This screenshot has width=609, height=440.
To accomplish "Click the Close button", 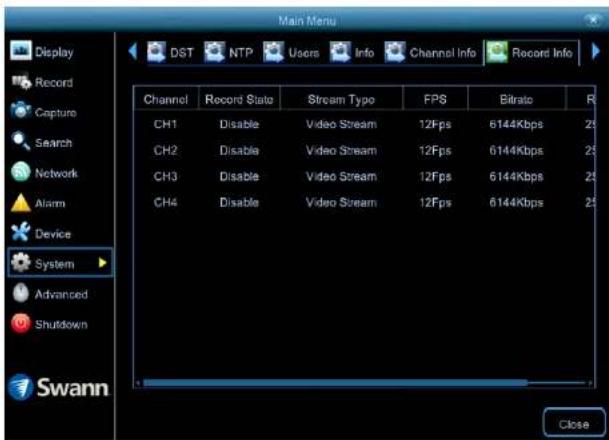I will pos(574,424).
